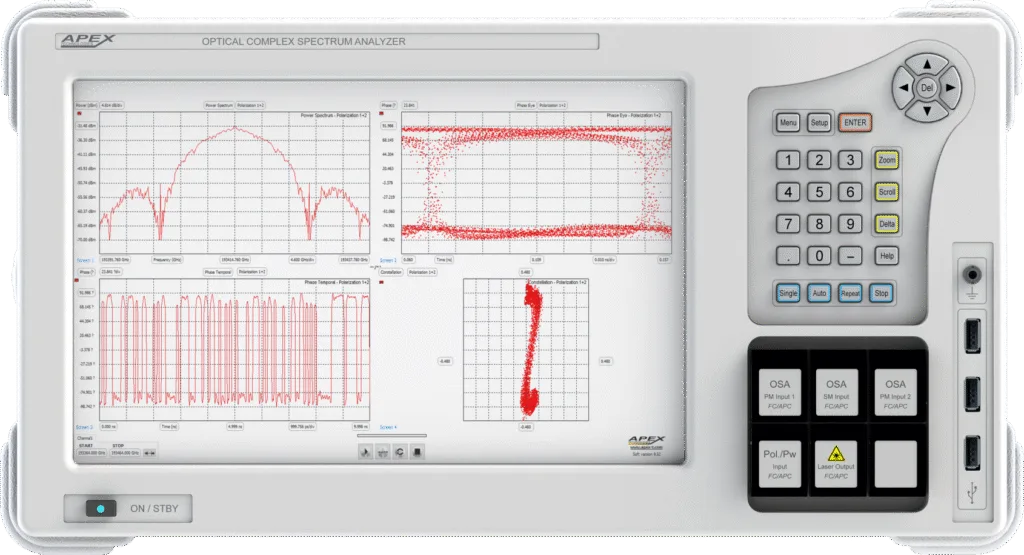The image size is (1024, 555).
Task: Tap numeric key 5
Action: pyautogui.click(x=819, y=192)
